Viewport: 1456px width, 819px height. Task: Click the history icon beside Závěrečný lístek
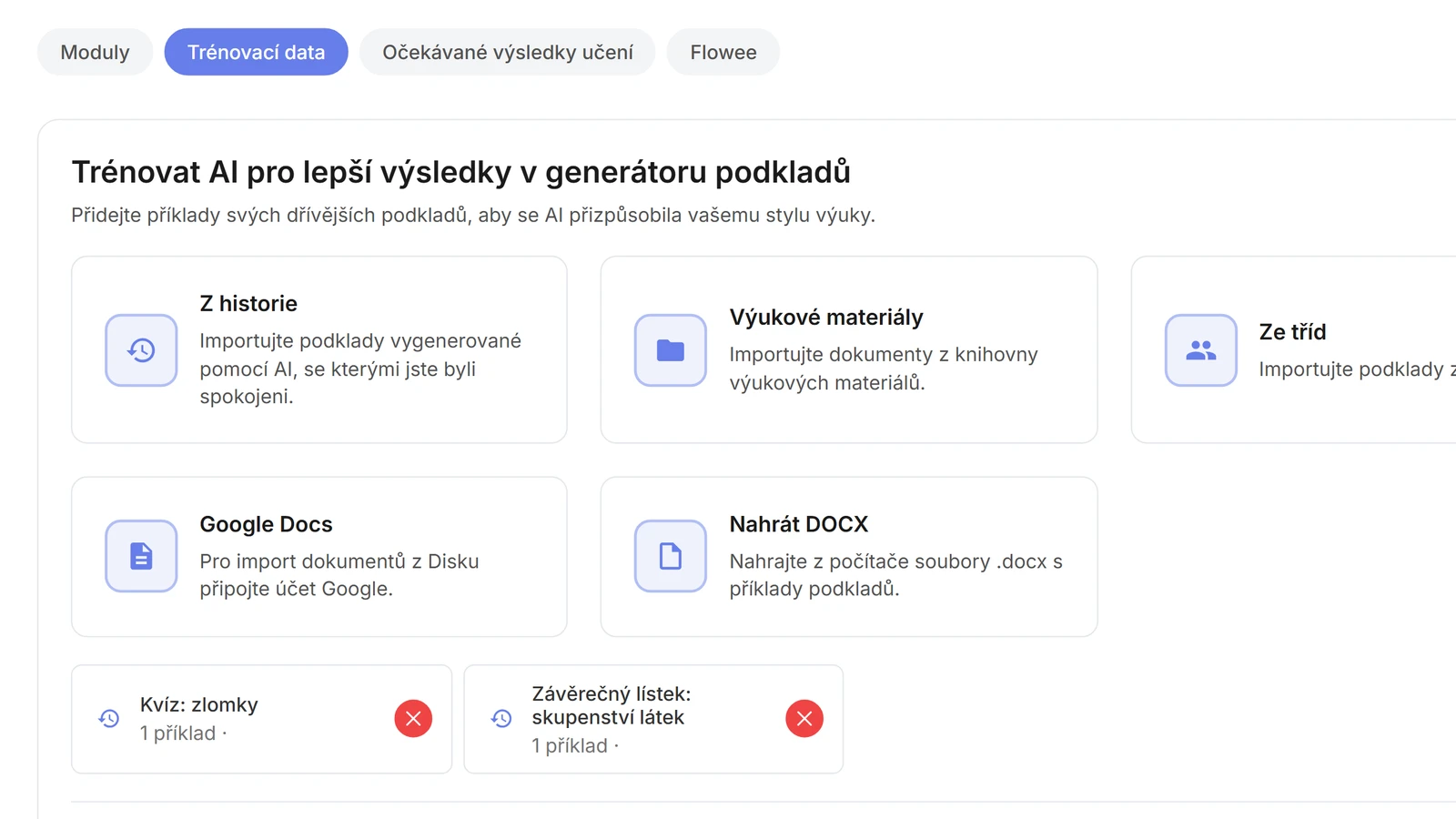[501, 719]
